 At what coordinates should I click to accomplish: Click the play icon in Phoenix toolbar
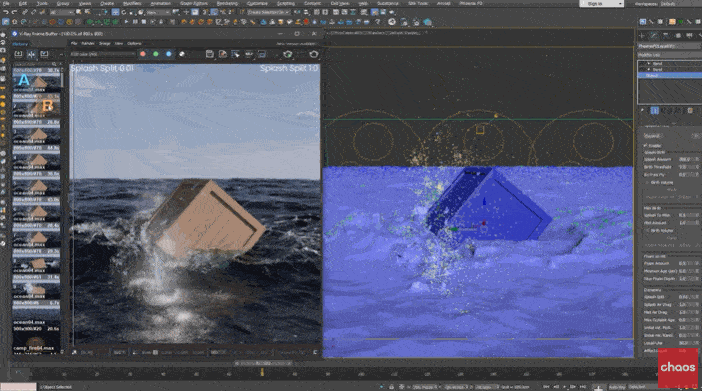(127, 21)
